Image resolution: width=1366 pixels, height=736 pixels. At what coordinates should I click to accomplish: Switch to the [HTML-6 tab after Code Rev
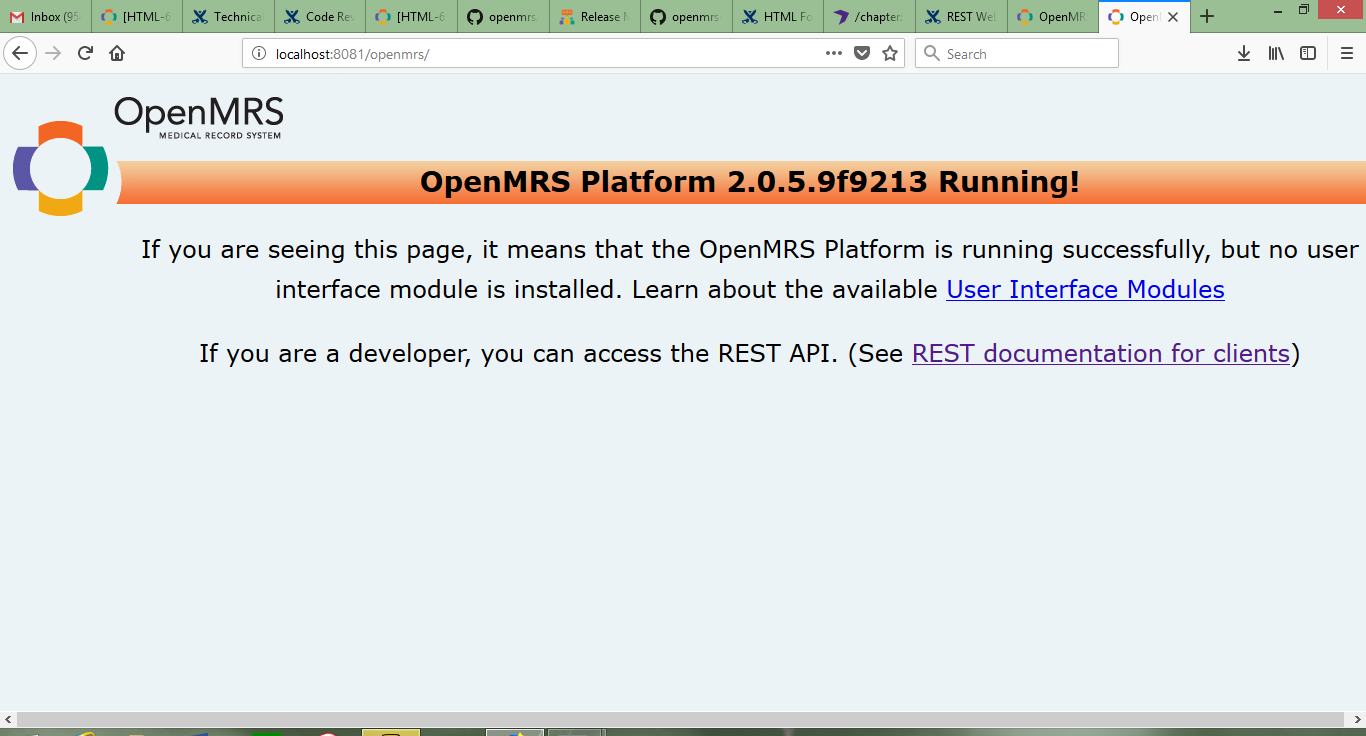point(411,17)
